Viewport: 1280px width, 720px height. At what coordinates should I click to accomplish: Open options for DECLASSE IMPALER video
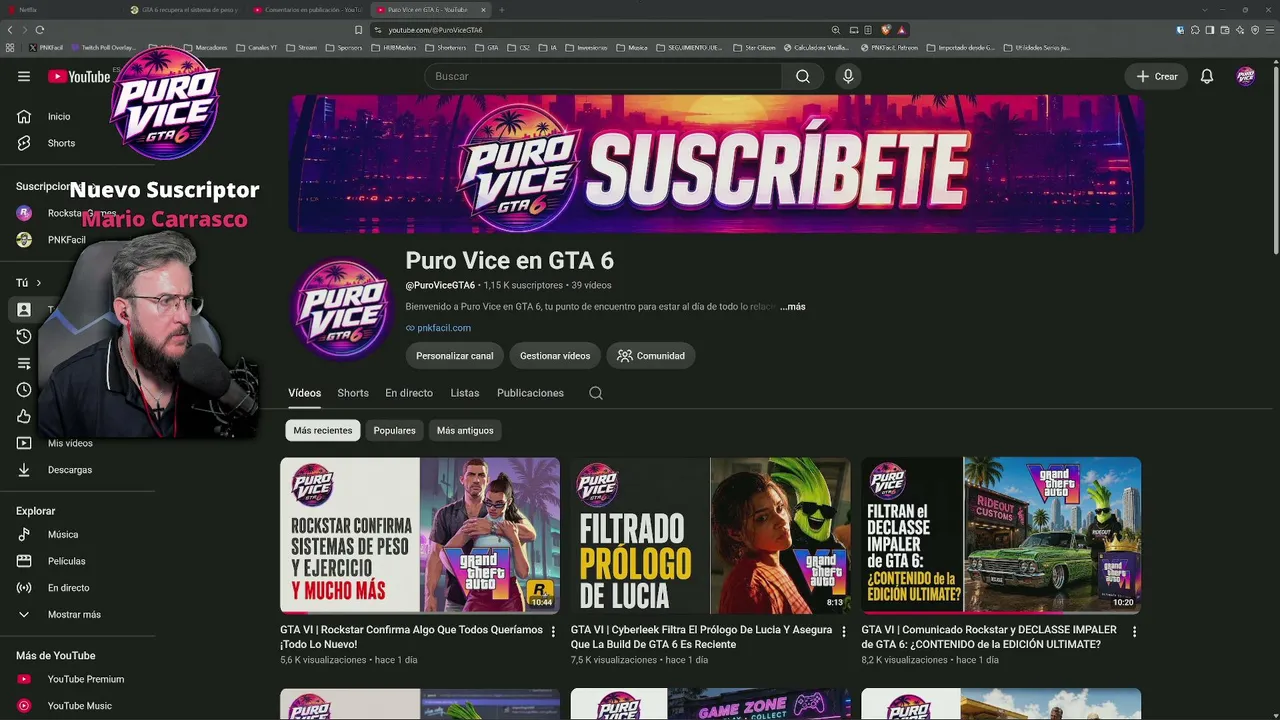[x=1134, y=632]
